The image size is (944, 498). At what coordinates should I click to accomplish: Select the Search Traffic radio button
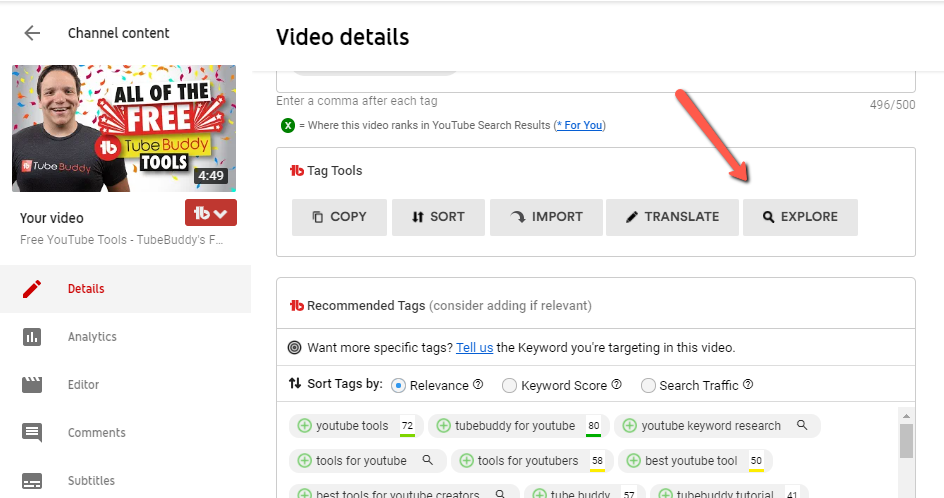pyautogui.click(x=648, y=385)
